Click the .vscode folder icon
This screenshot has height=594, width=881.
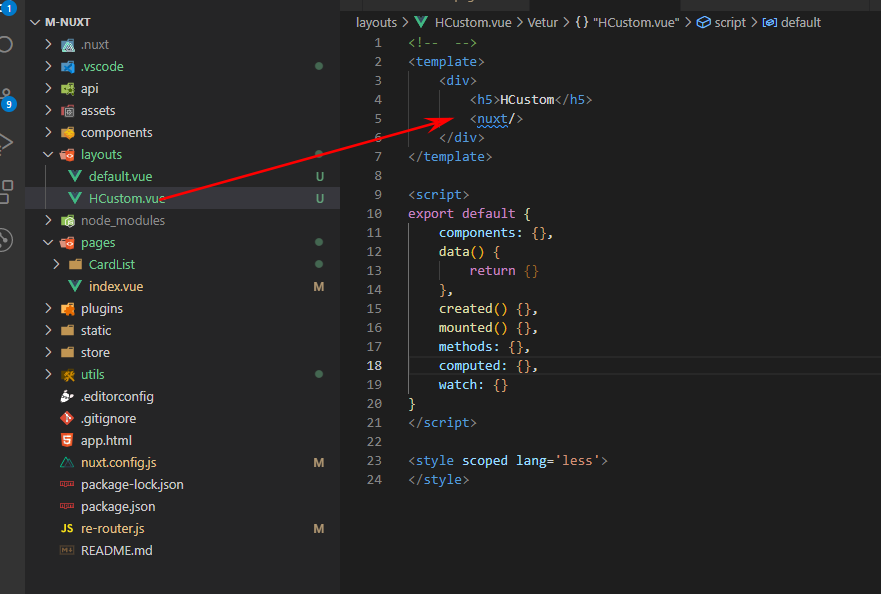click(x=67, y=67)
